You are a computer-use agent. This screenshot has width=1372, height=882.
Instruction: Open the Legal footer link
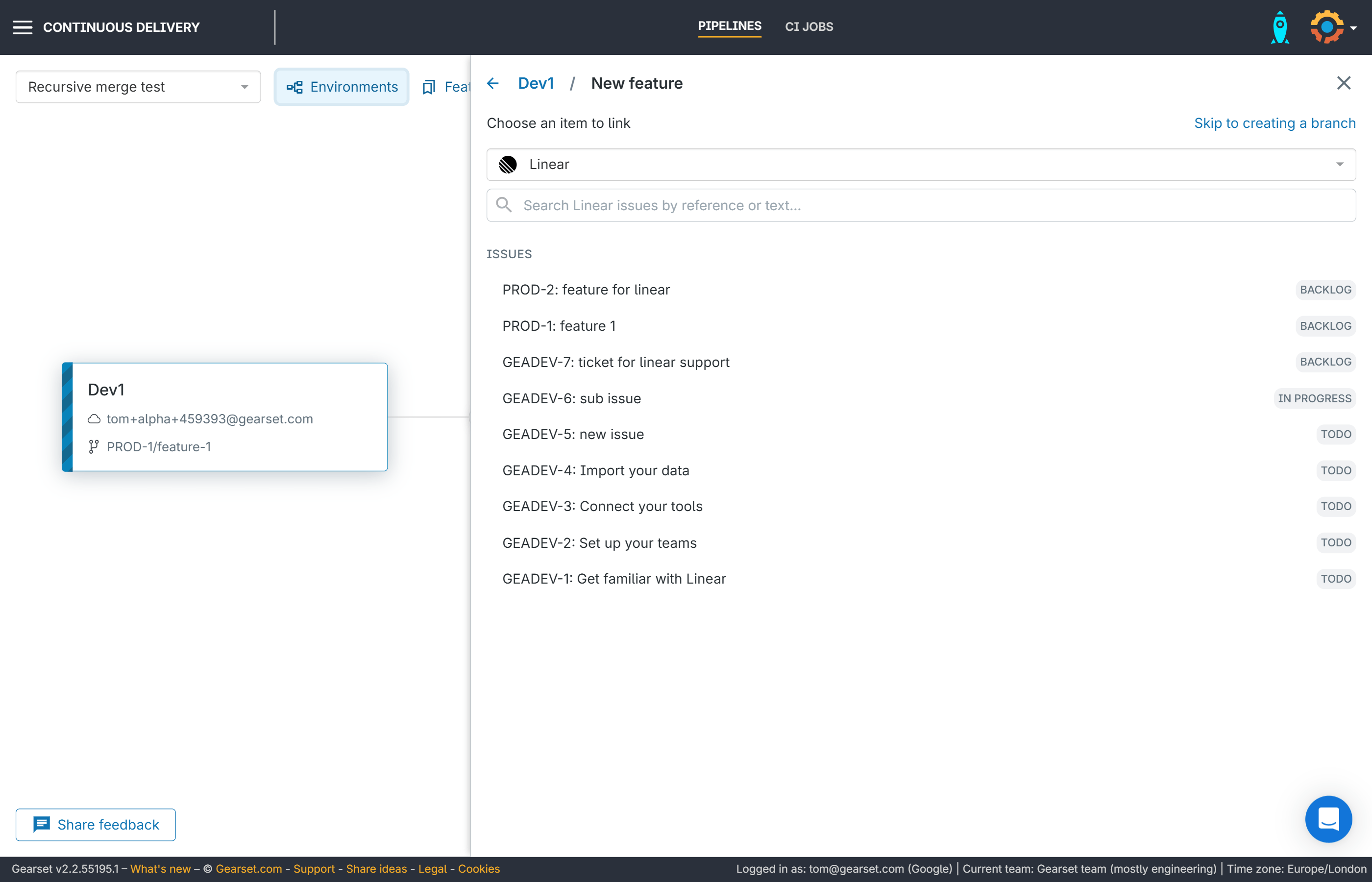click(432, 868)
